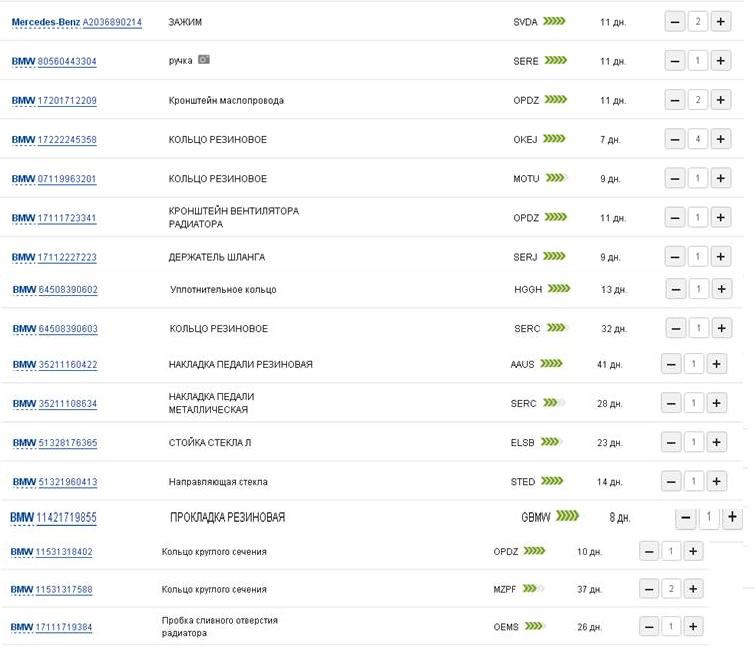The width and height of the screenshot is (755, 649).
Task: Increase quantity for part 17111719384
Action: pos(694,627)
